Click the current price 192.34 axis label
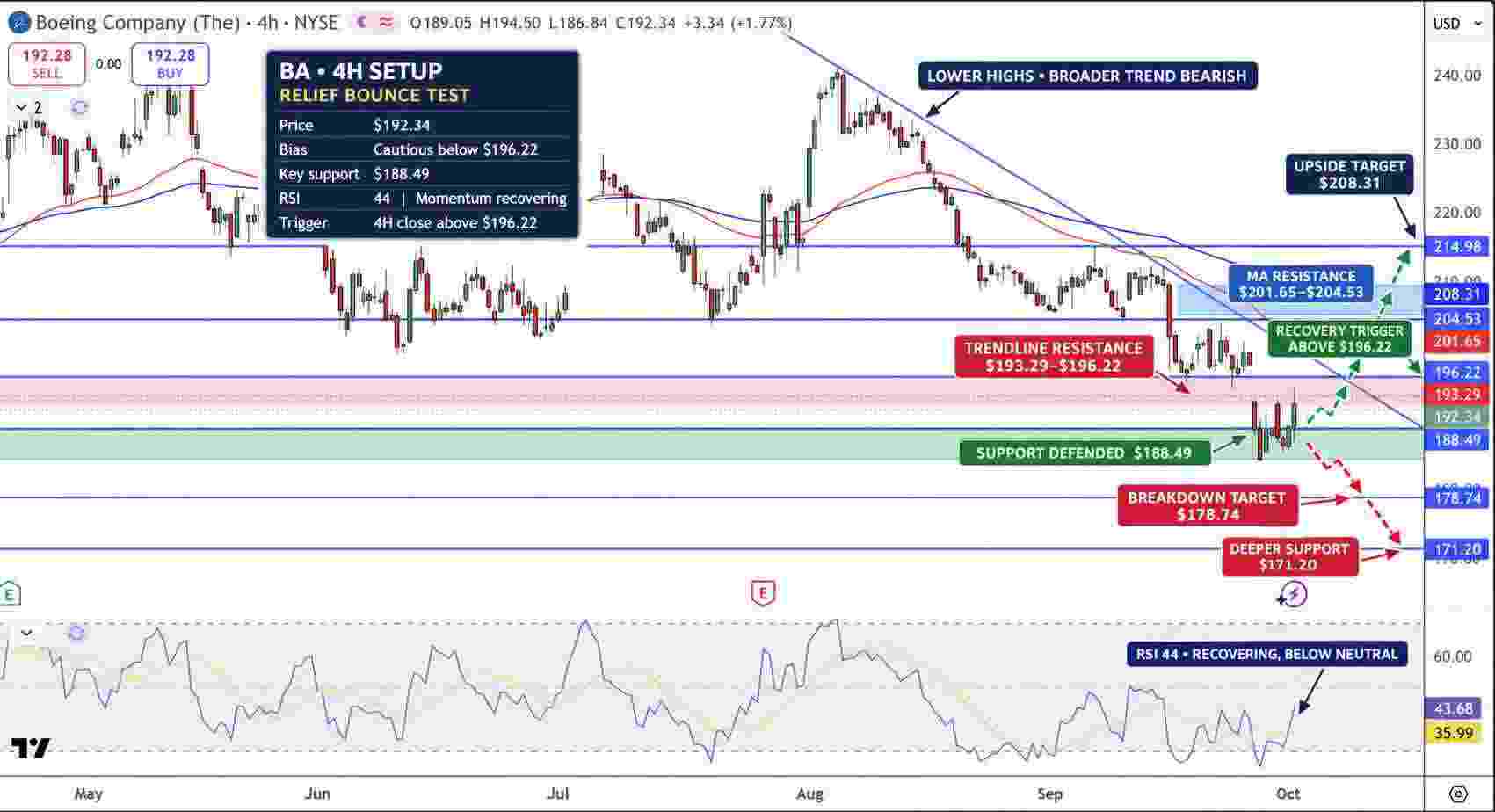The height and width of the screenshot is (812, 1495). click(1457, 417)
